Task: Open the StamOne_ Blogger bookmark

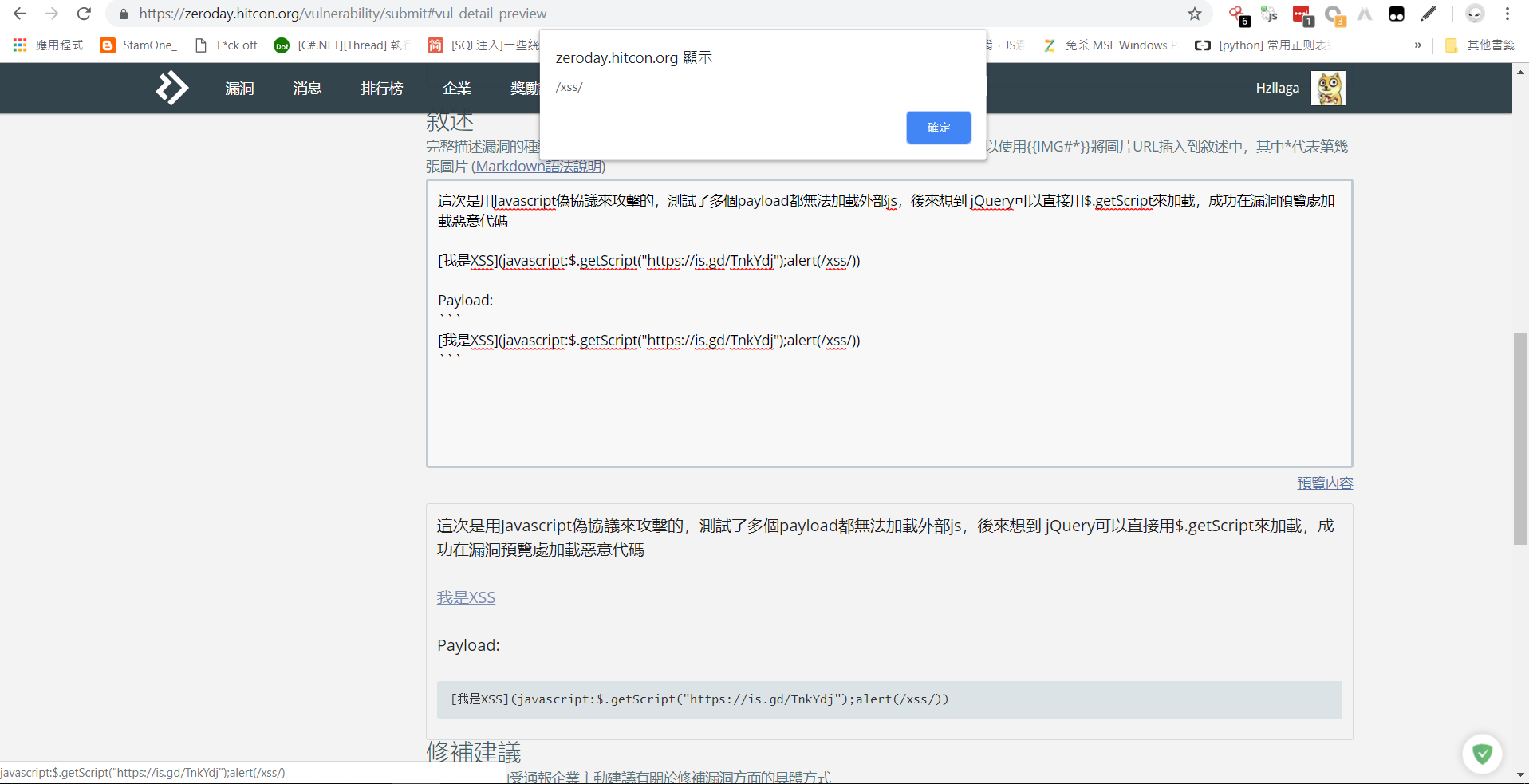Action: (139, 45)
